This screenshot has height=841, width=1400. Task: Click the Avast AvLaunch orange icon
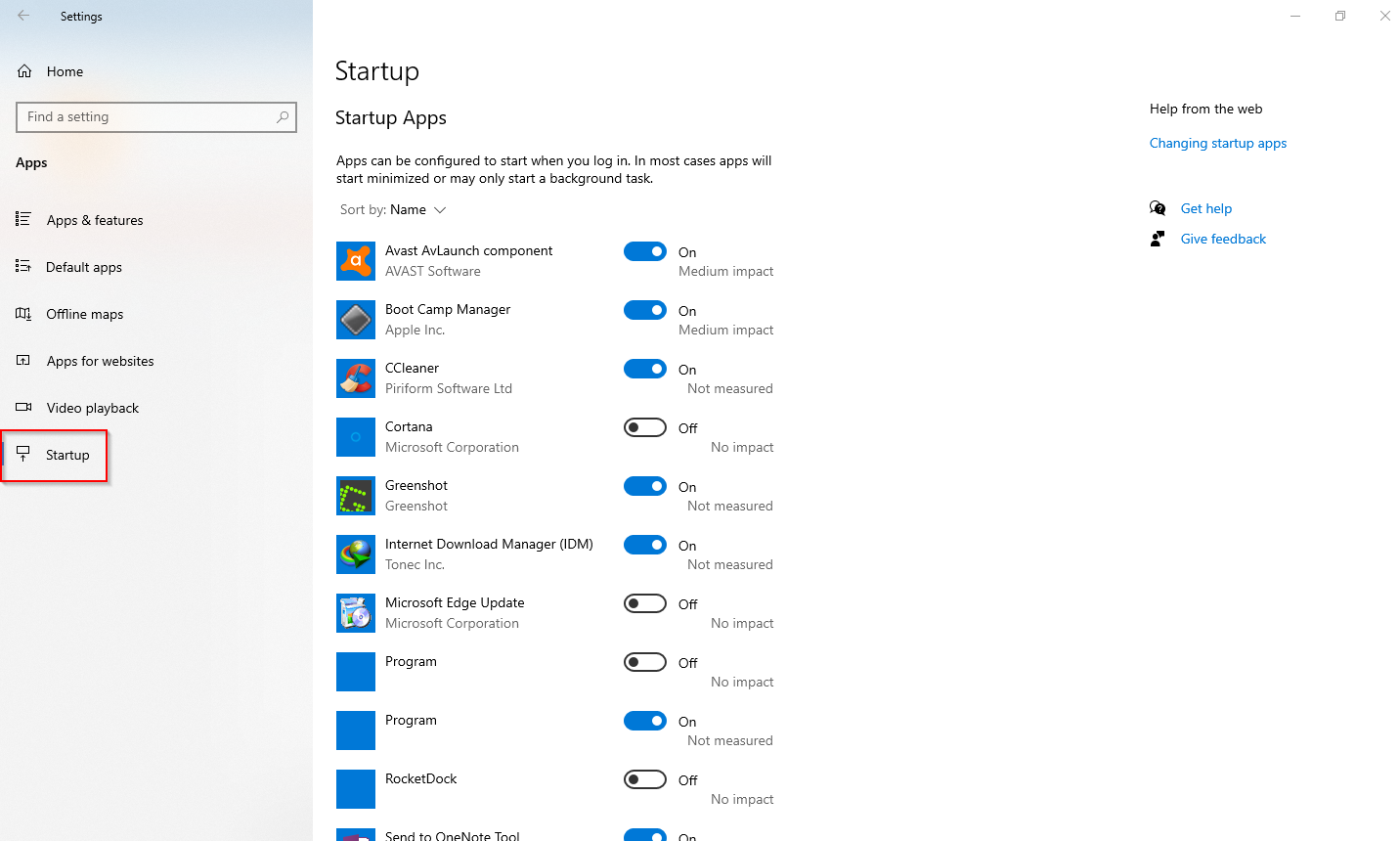coord(356,261)
